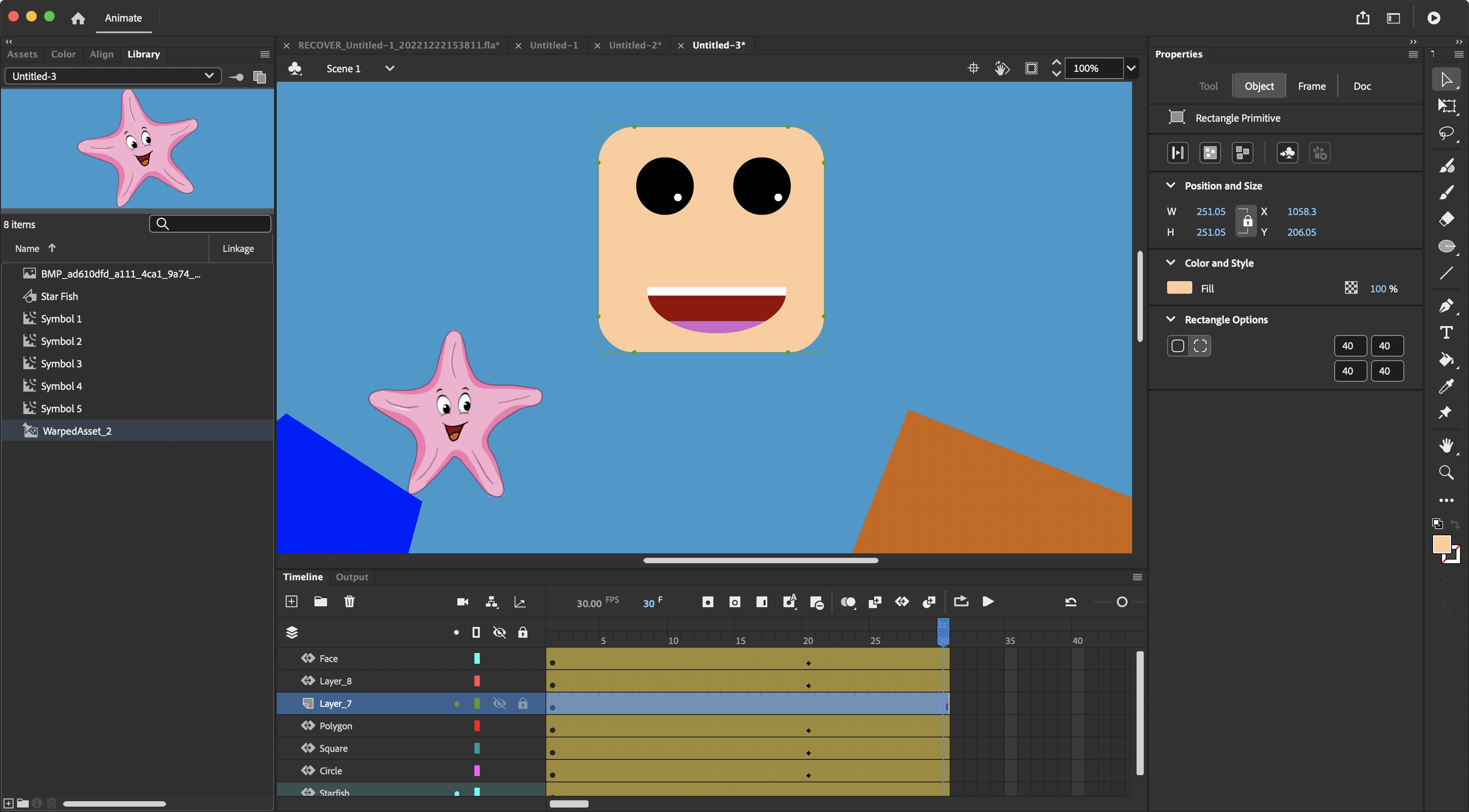Click the delete layer trash icon
The image size is (1469, 812).
(x=350, y=601)
